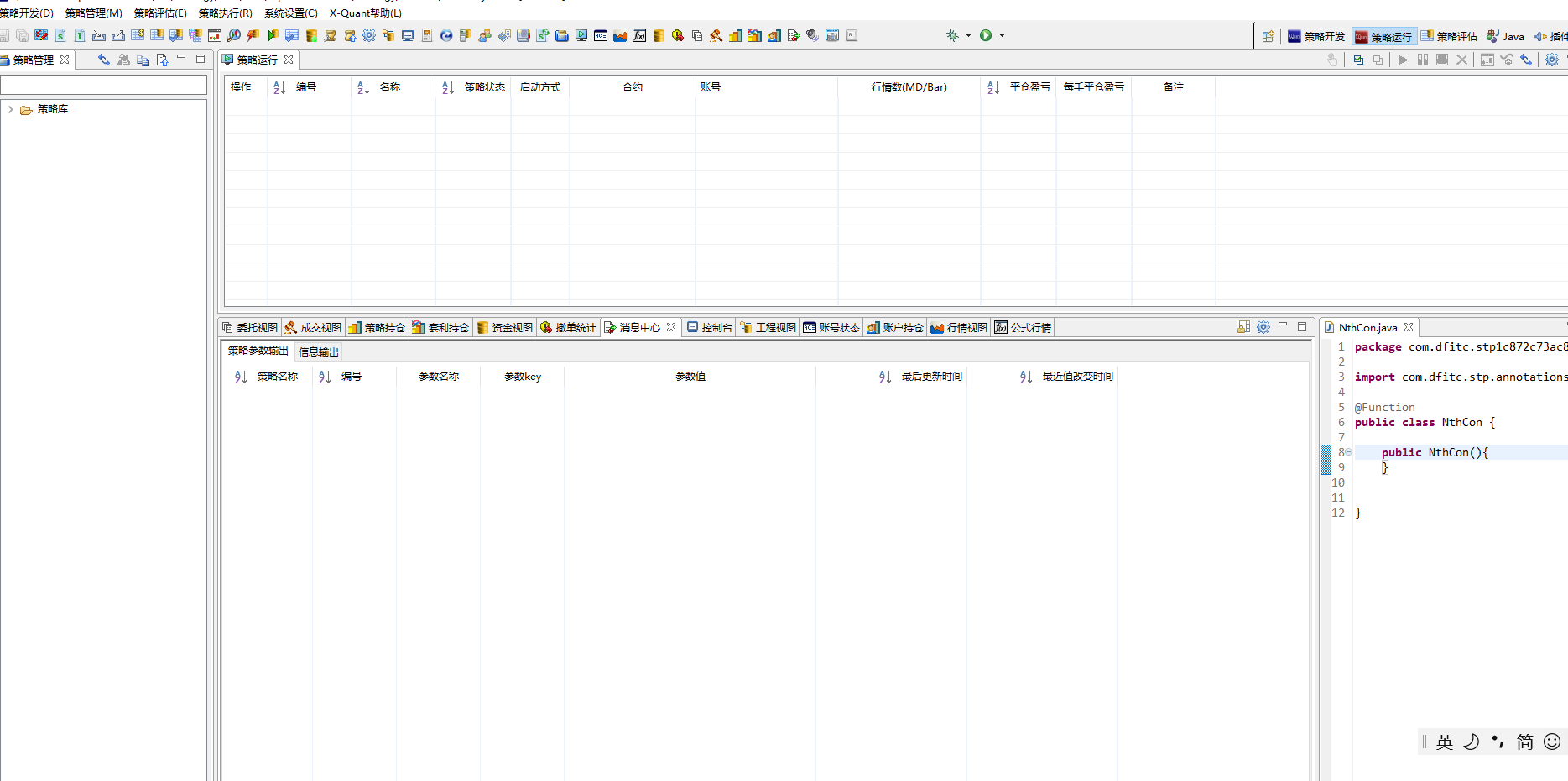Minimize the strategy management panel
Screen dimensions: 1568x781
point(180,58)
